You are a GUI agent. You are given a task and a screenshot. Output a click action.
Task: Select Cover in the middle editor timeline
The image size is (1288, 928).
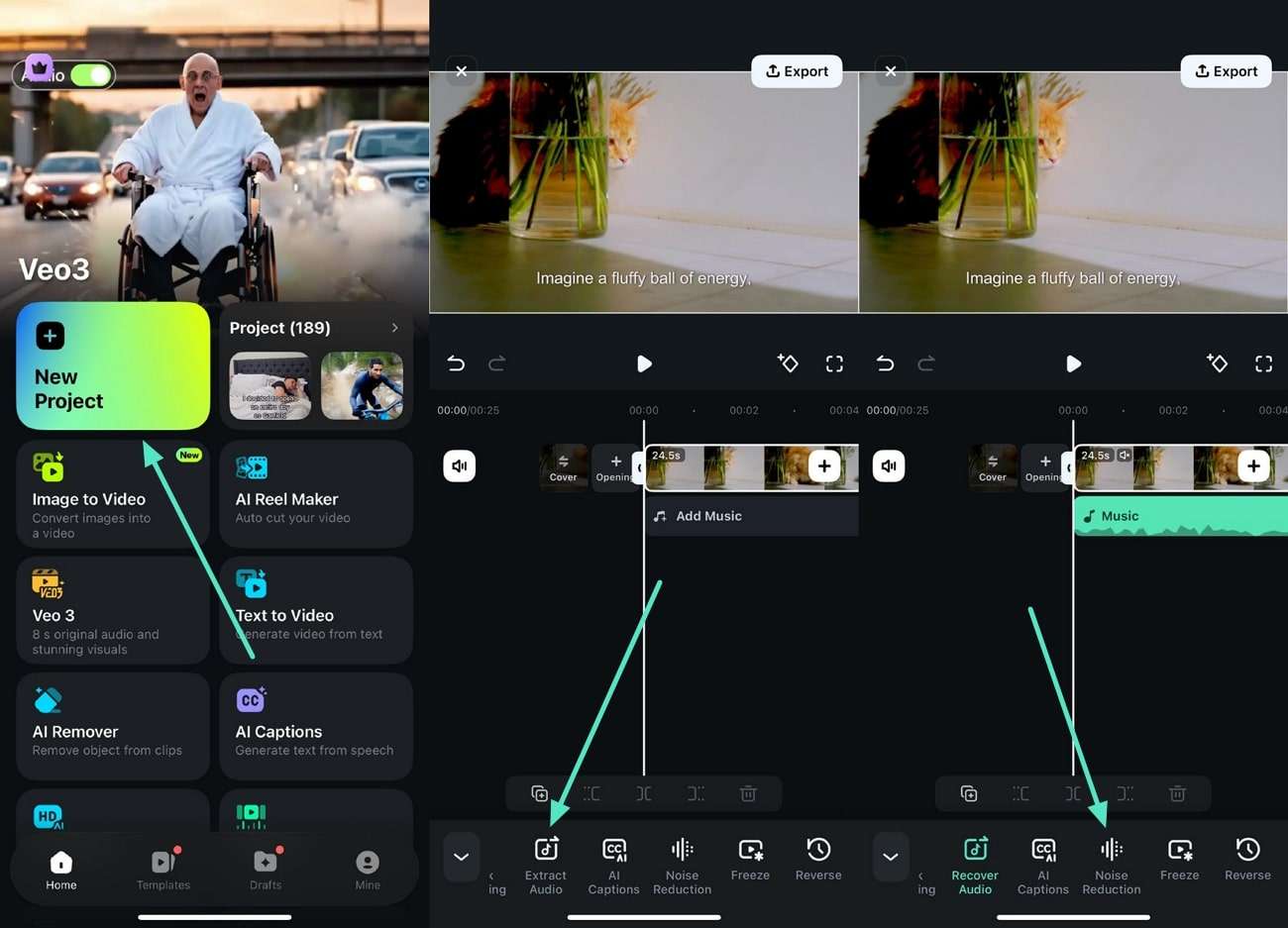[563, 466]
